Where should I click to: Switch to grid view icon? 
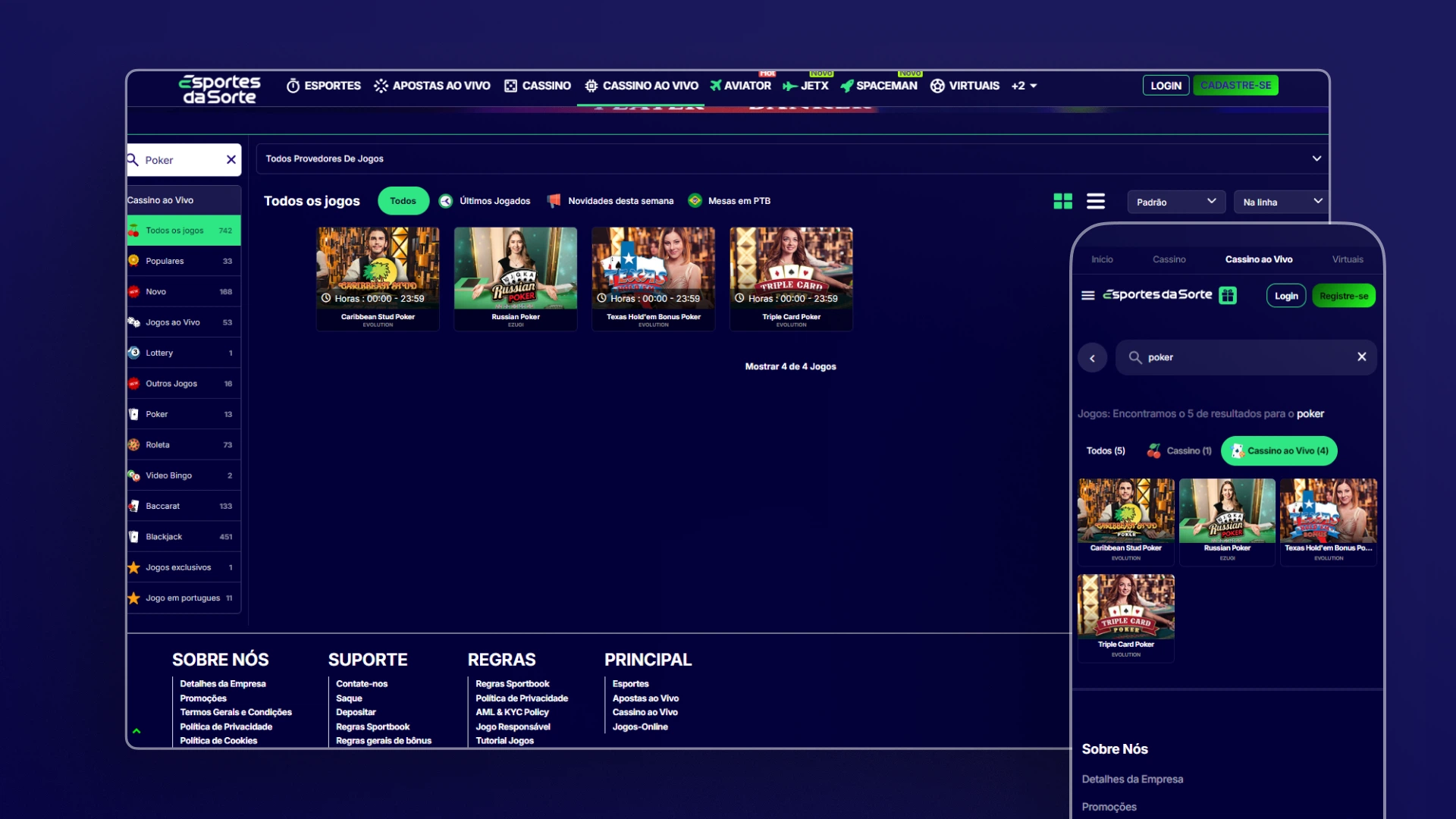pyautogui.click(x=1063, y=201)
